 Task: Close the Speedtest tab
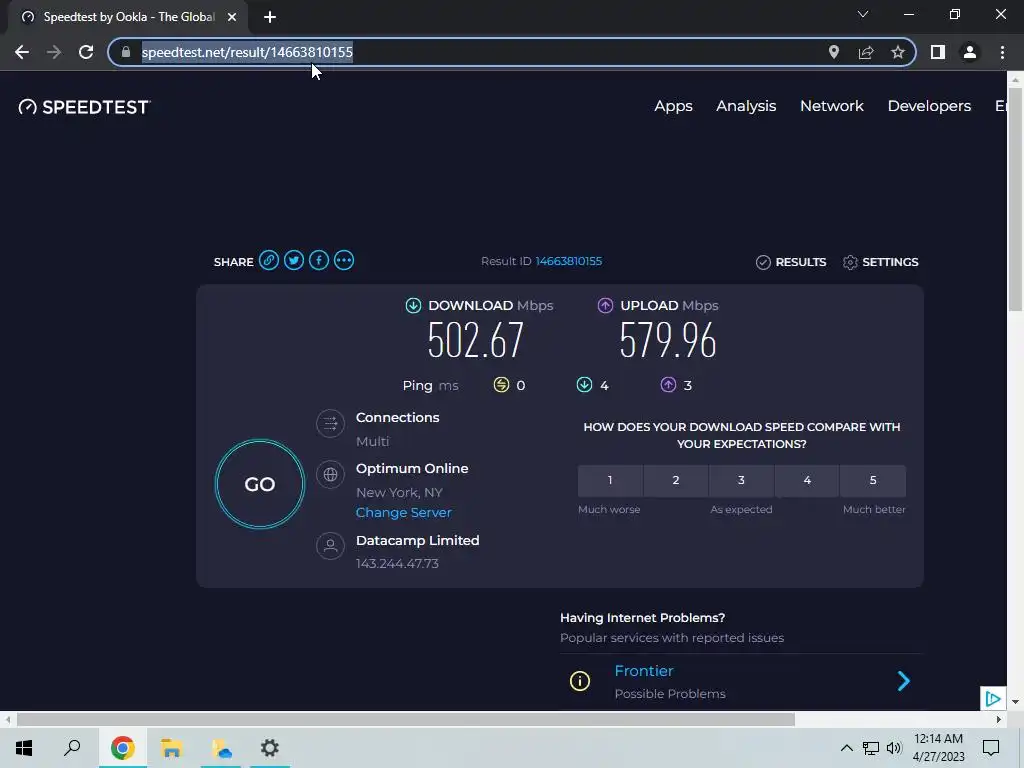pyautogui.click(x=232, y=17)
